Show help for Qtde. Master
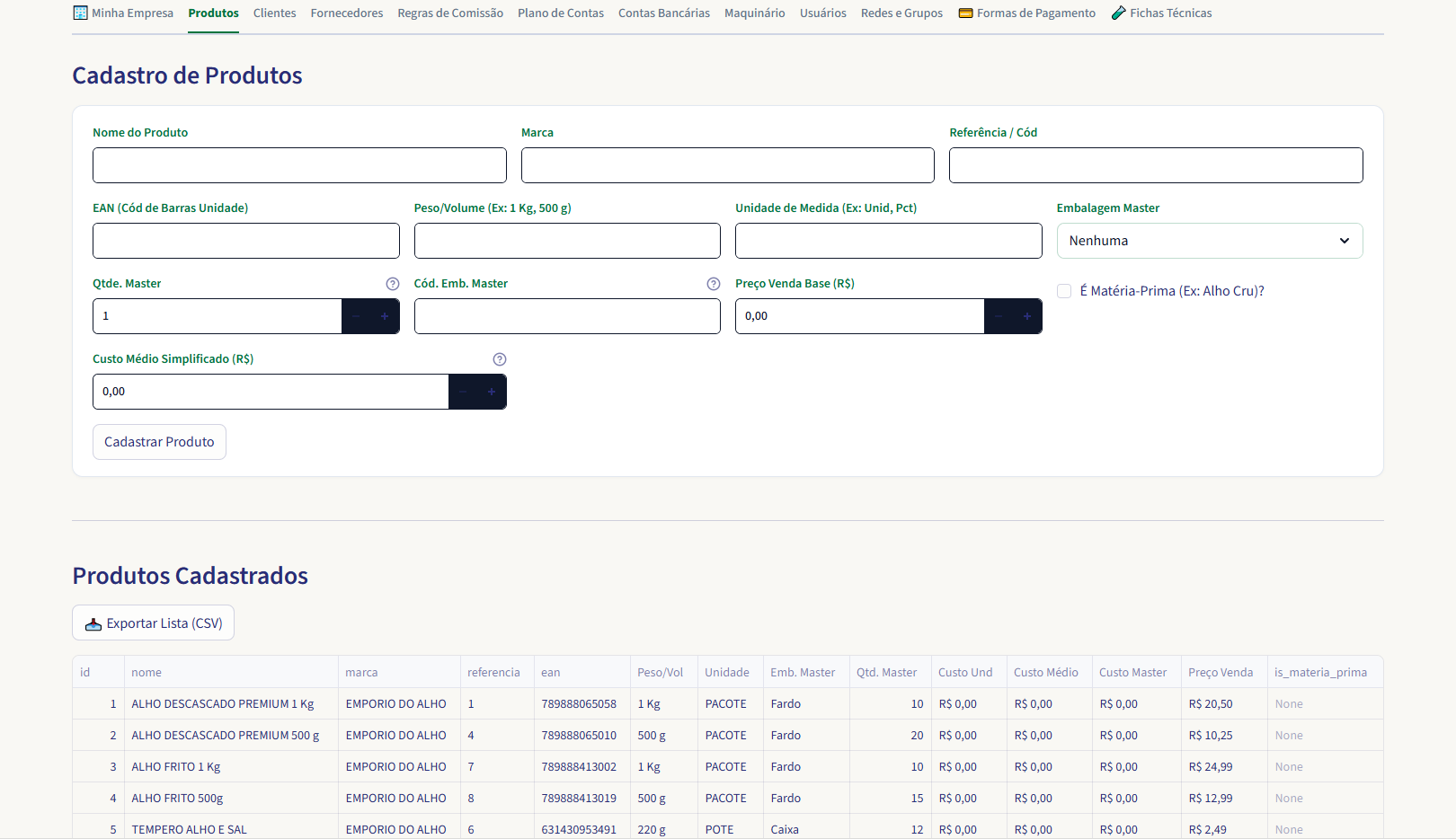Screen dimensions: 1456x839 (x=393, y=284)
